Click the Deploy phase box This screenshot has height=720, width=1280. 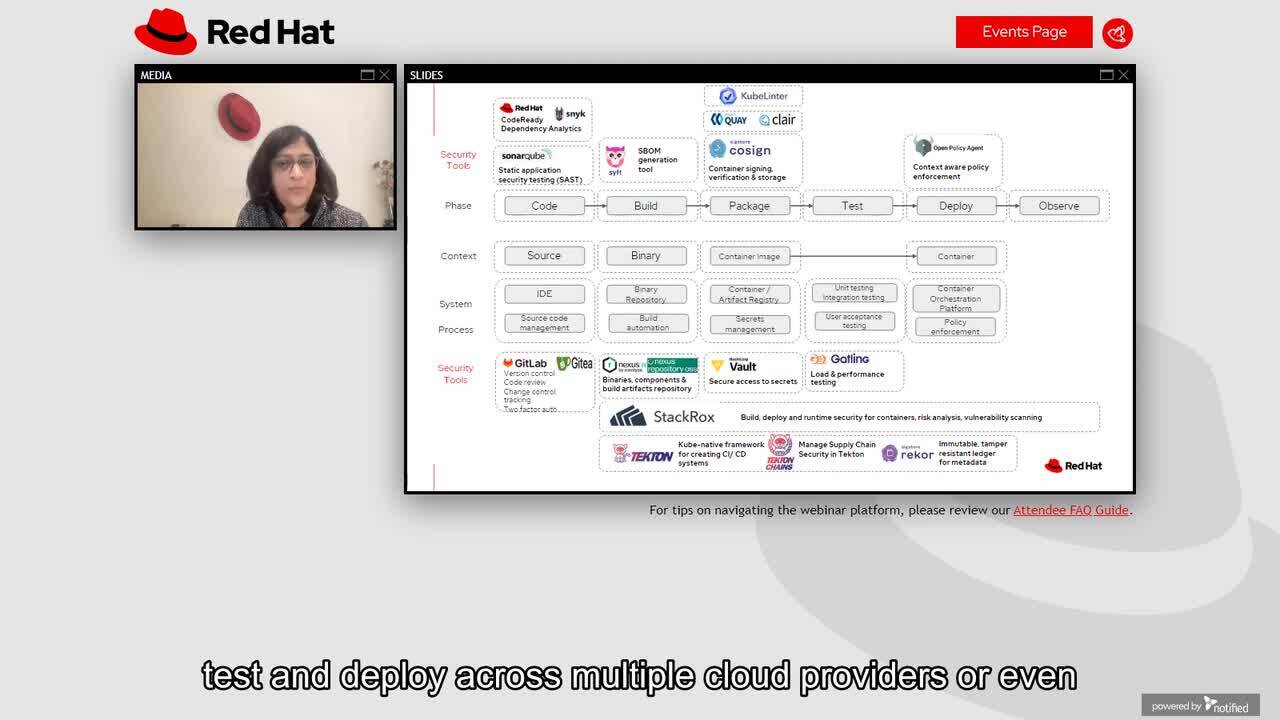point(955,206)
